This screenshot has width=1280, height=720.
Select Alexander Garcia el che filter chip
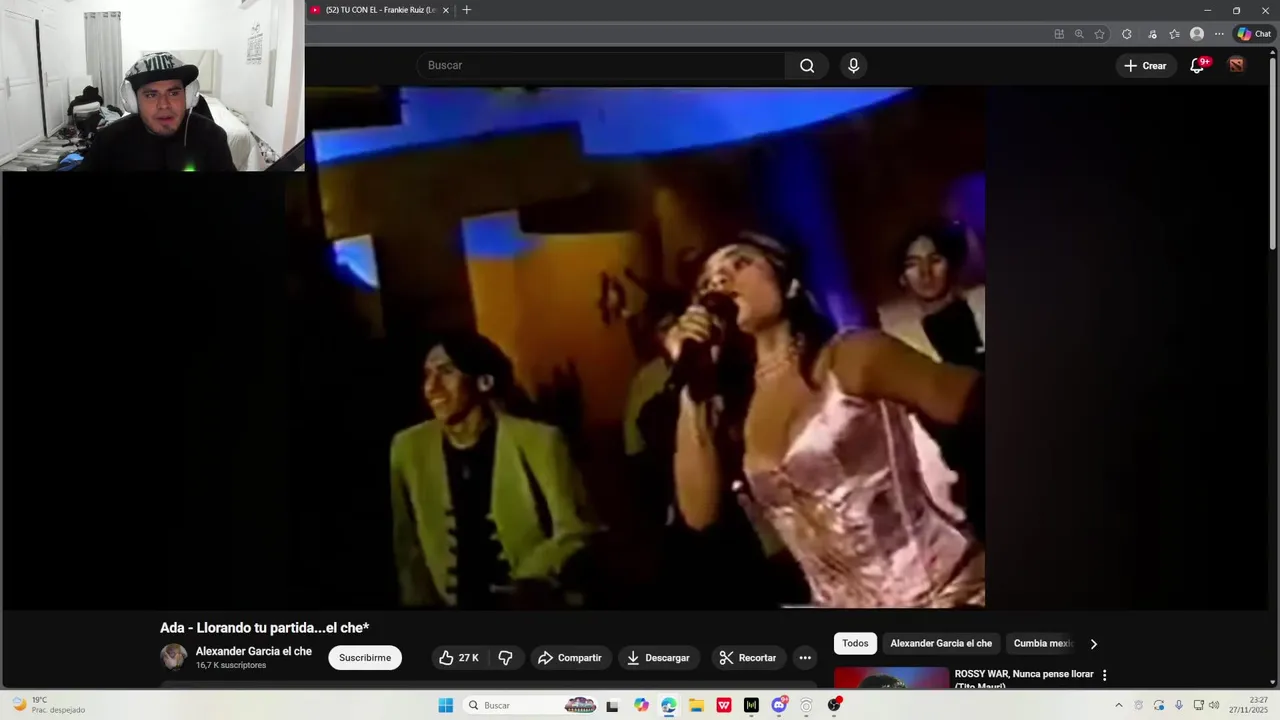pyautogui.click(x=941, y=644)
